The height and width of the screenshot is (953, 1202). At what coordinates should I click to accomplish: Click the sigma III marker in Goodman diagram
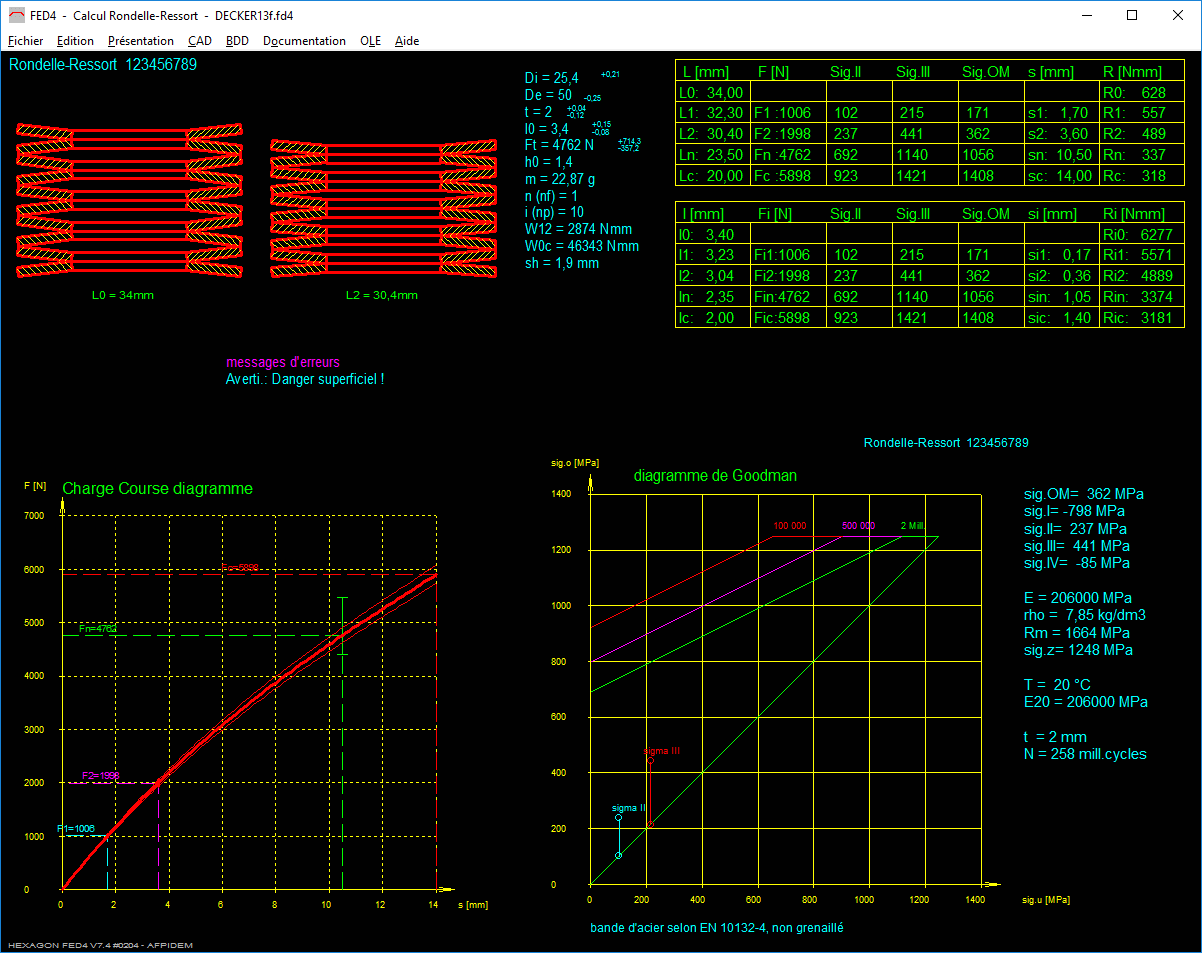point(650,760)
